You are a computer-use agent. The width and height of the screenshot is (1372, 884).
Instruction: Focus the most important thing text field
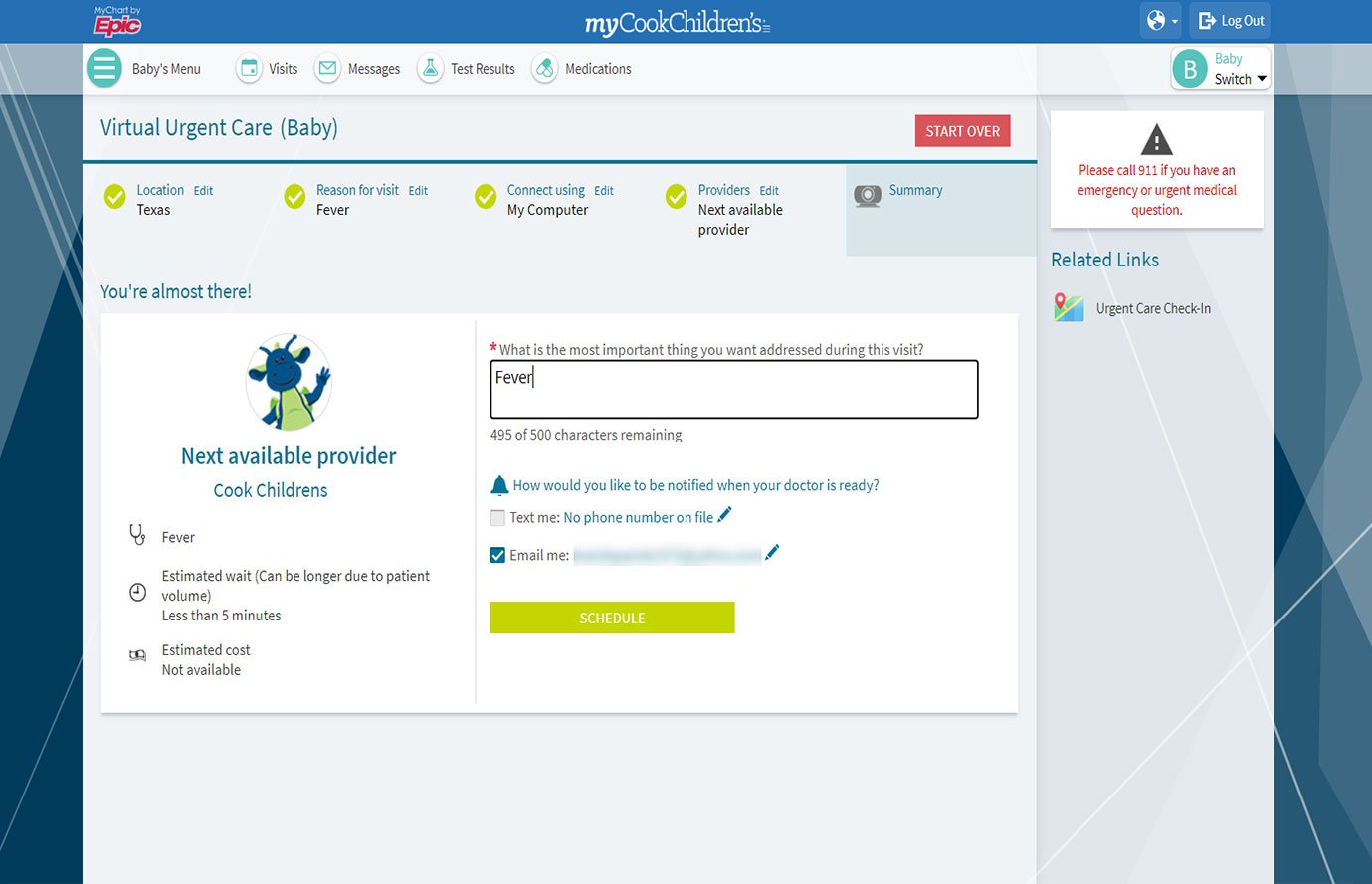(x=733, y=389)
